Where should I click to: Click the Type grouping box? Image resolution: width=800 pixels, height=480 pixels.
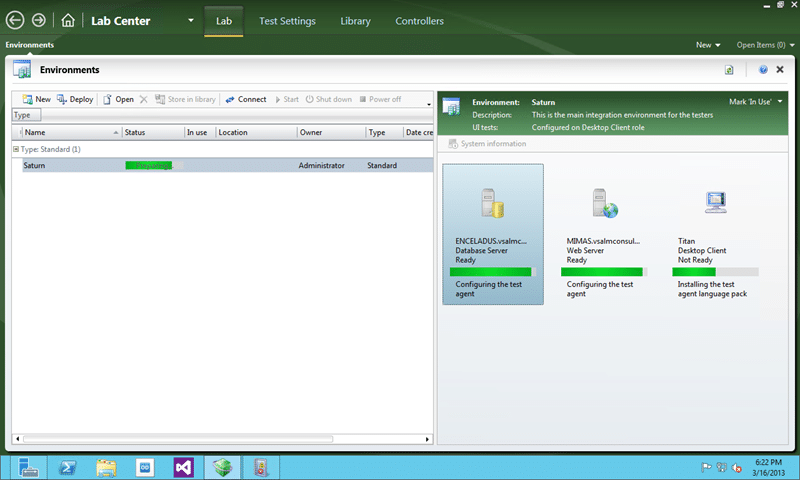(27, 115)
